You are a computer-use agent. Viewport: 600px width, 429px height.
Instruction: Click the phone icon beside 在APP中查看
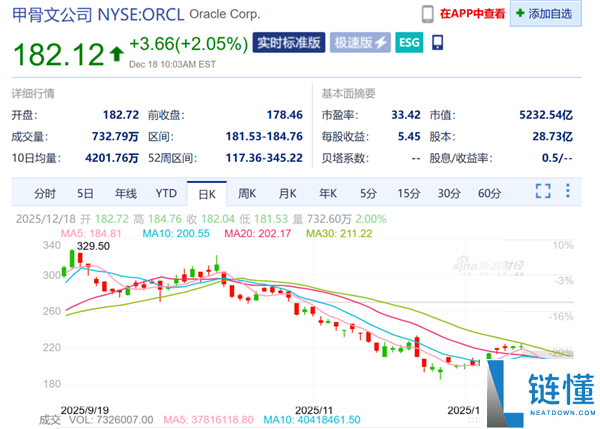tap(428, 14)
